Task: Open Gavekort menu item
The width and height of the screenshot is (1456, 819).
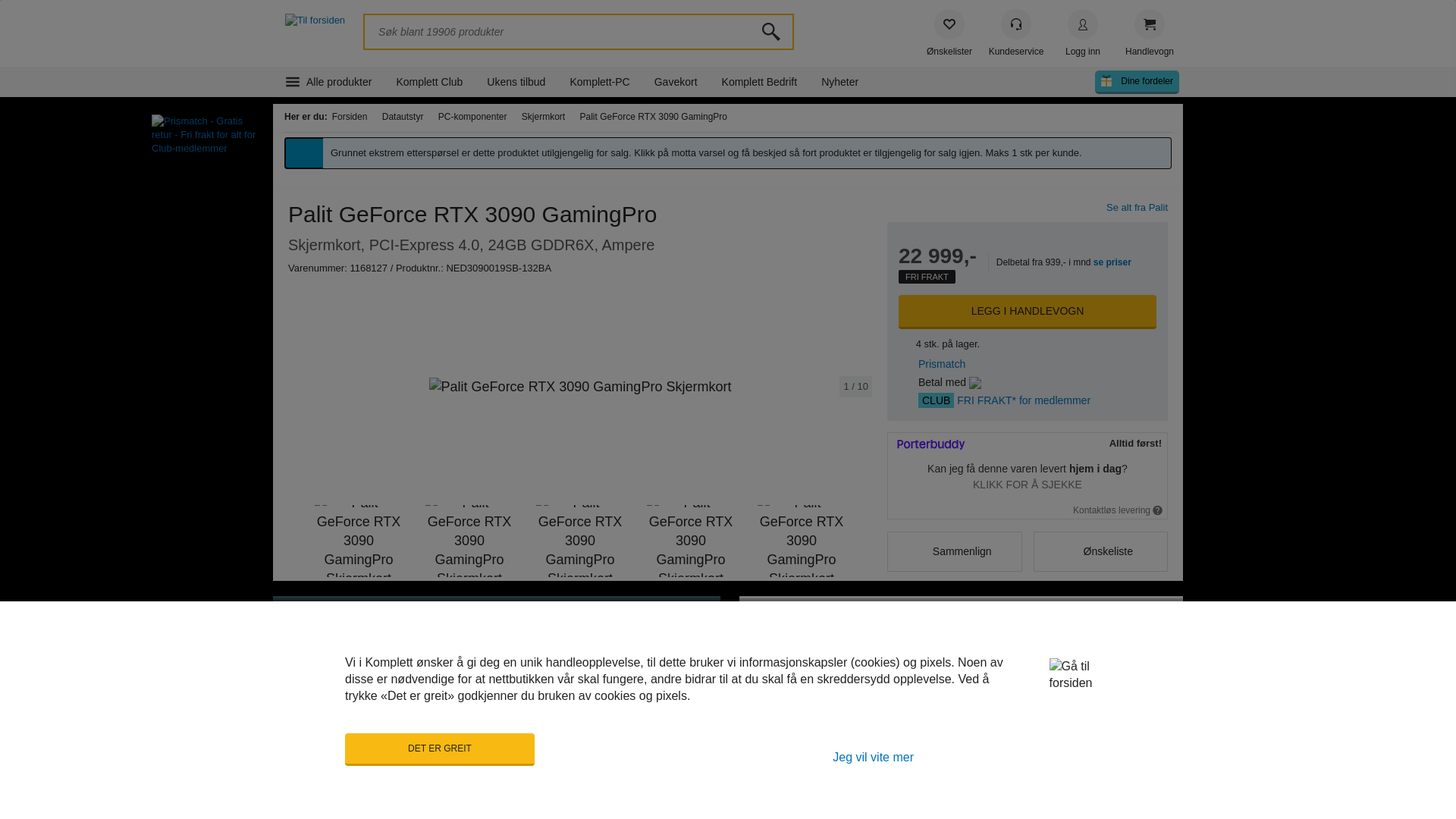Action: click(676, 82)
